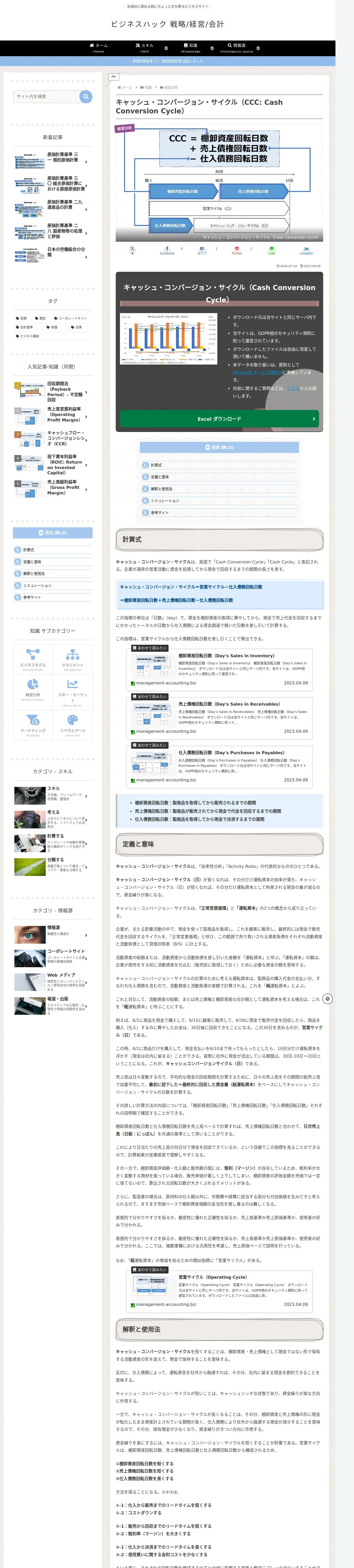Open the マーケティング funnel subcategory icon
The width and height of the screenshot is (354, 1568).
click(33, 725)
